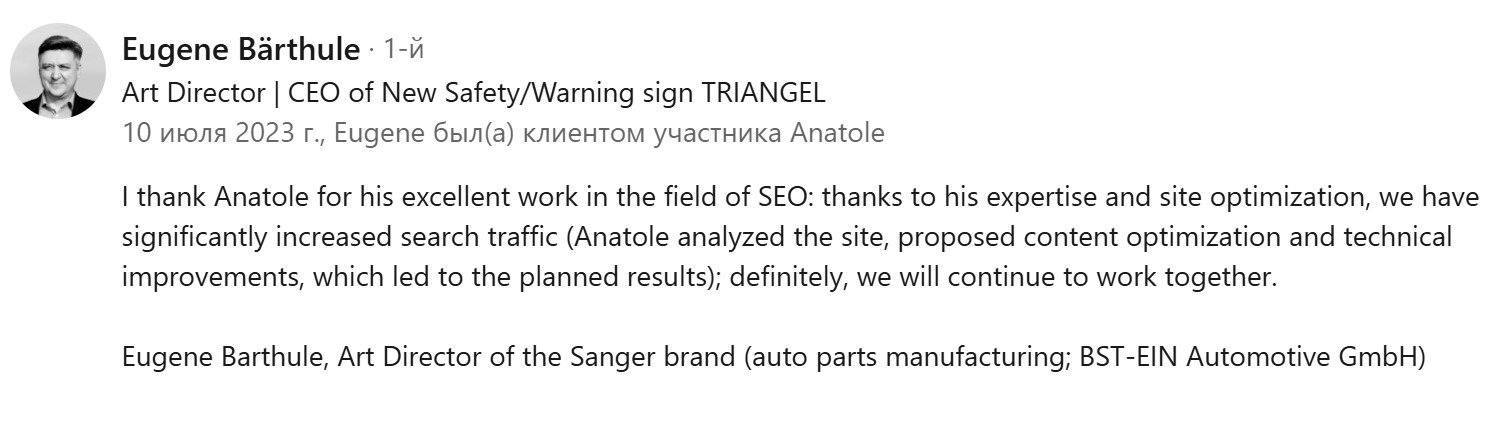This screenshot has width=1510, height=422.
Task: Click Eugene Bärthule's profile photo
Action: [x=57, y=70]
